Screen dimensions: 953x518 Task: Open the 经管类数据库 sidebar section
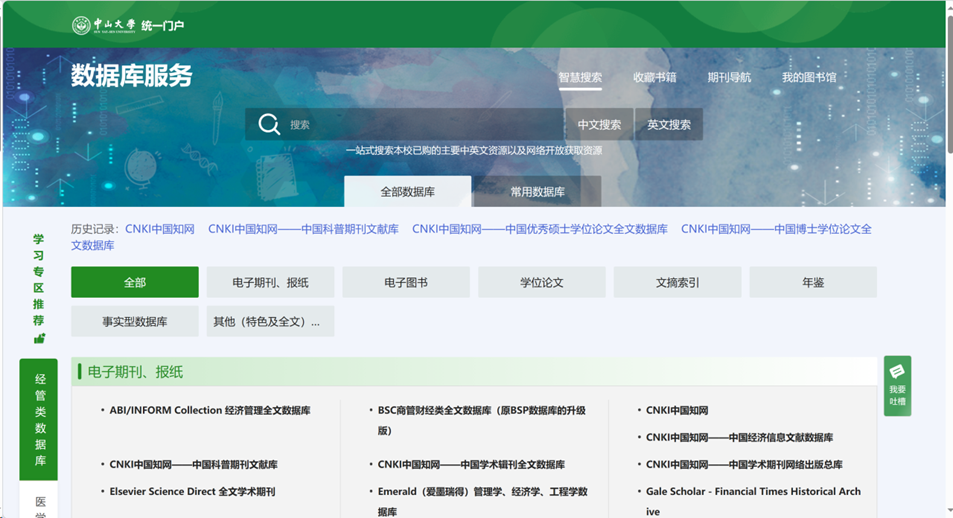pyautogui.click(x=40, y=420)
